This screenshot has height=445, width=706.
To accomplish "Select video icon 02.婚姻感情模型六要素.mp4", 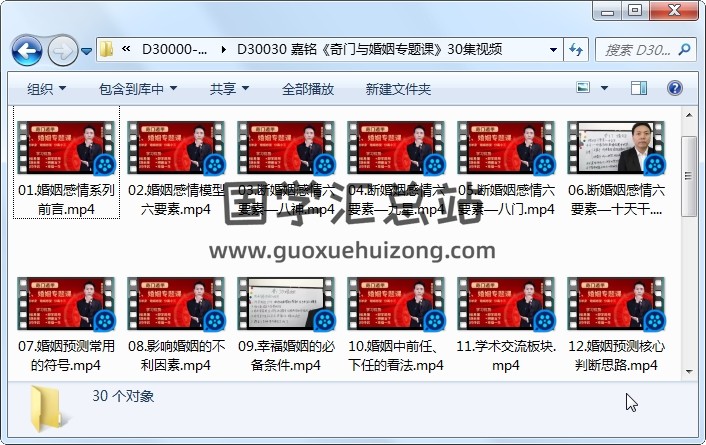I will 176,148.
